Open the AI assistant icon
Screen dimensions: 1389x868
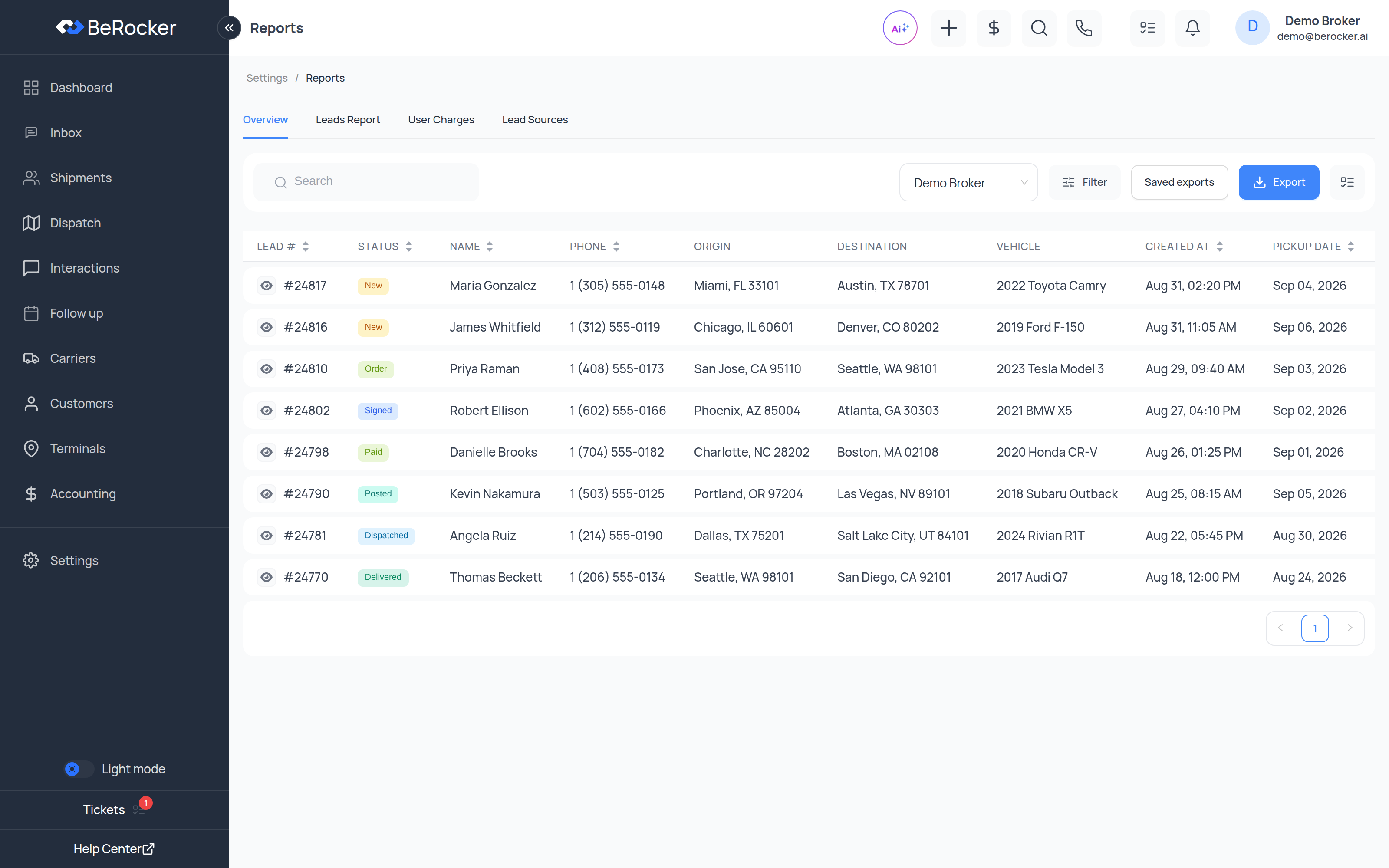[x=899, y=27]
